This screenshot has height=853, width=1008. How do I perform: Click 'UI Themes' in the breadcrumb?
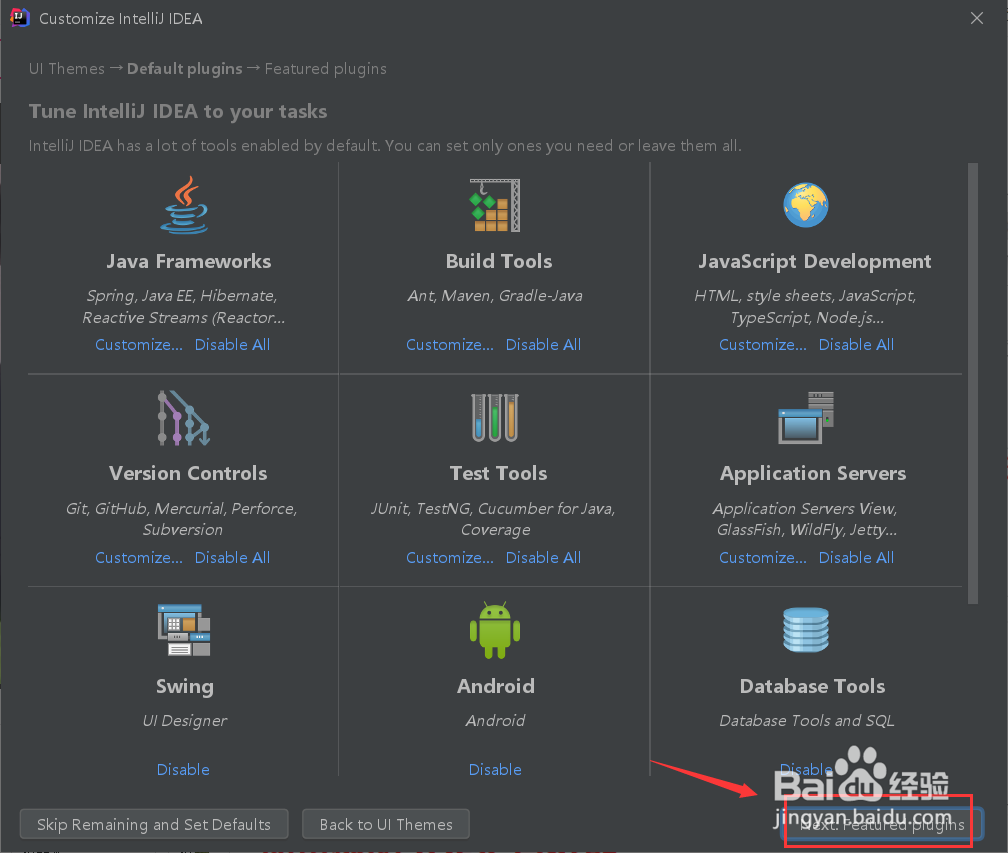pos(67,69)
